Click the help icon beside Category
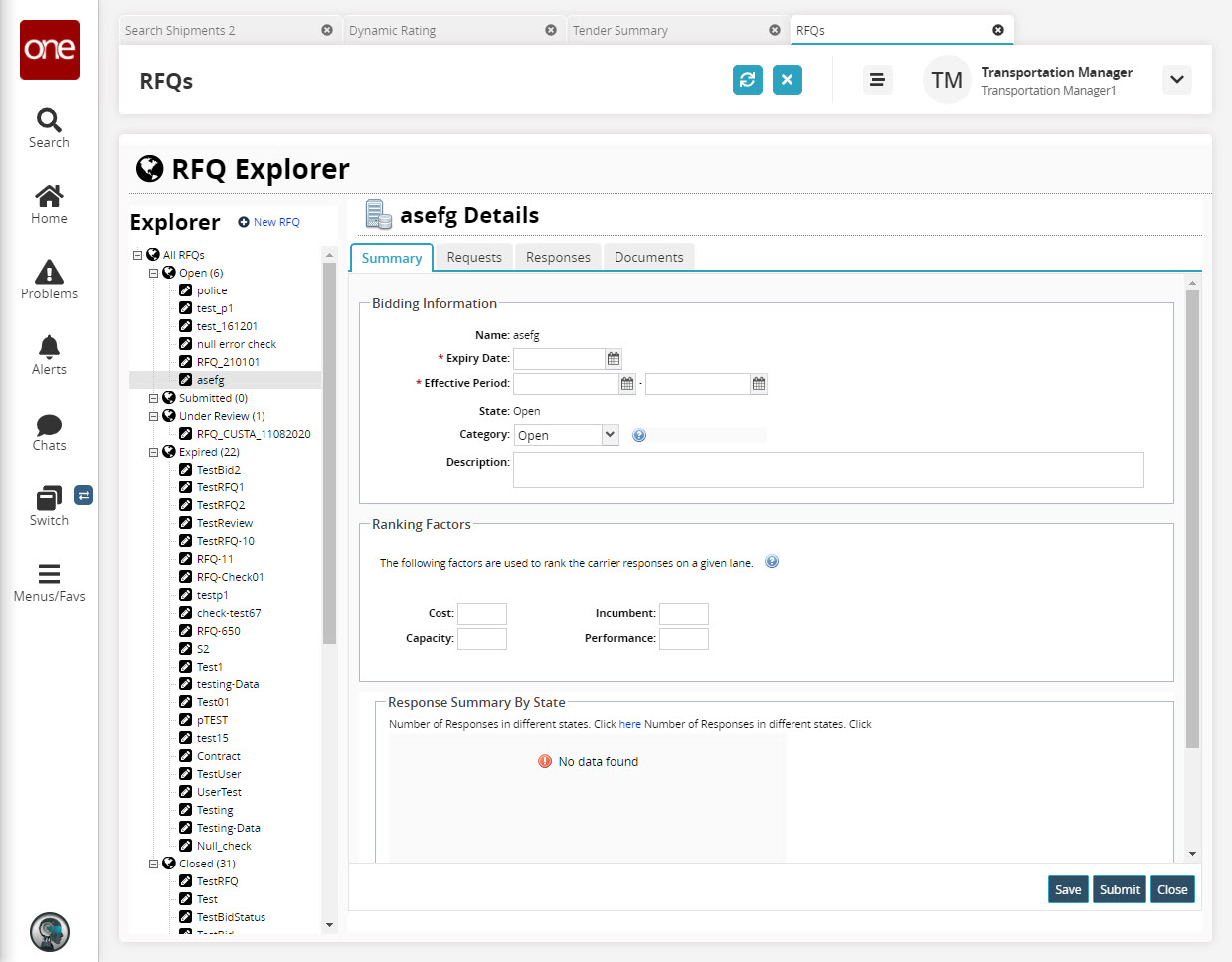Viewport: 1232px width, 962px height. (639, 435)
